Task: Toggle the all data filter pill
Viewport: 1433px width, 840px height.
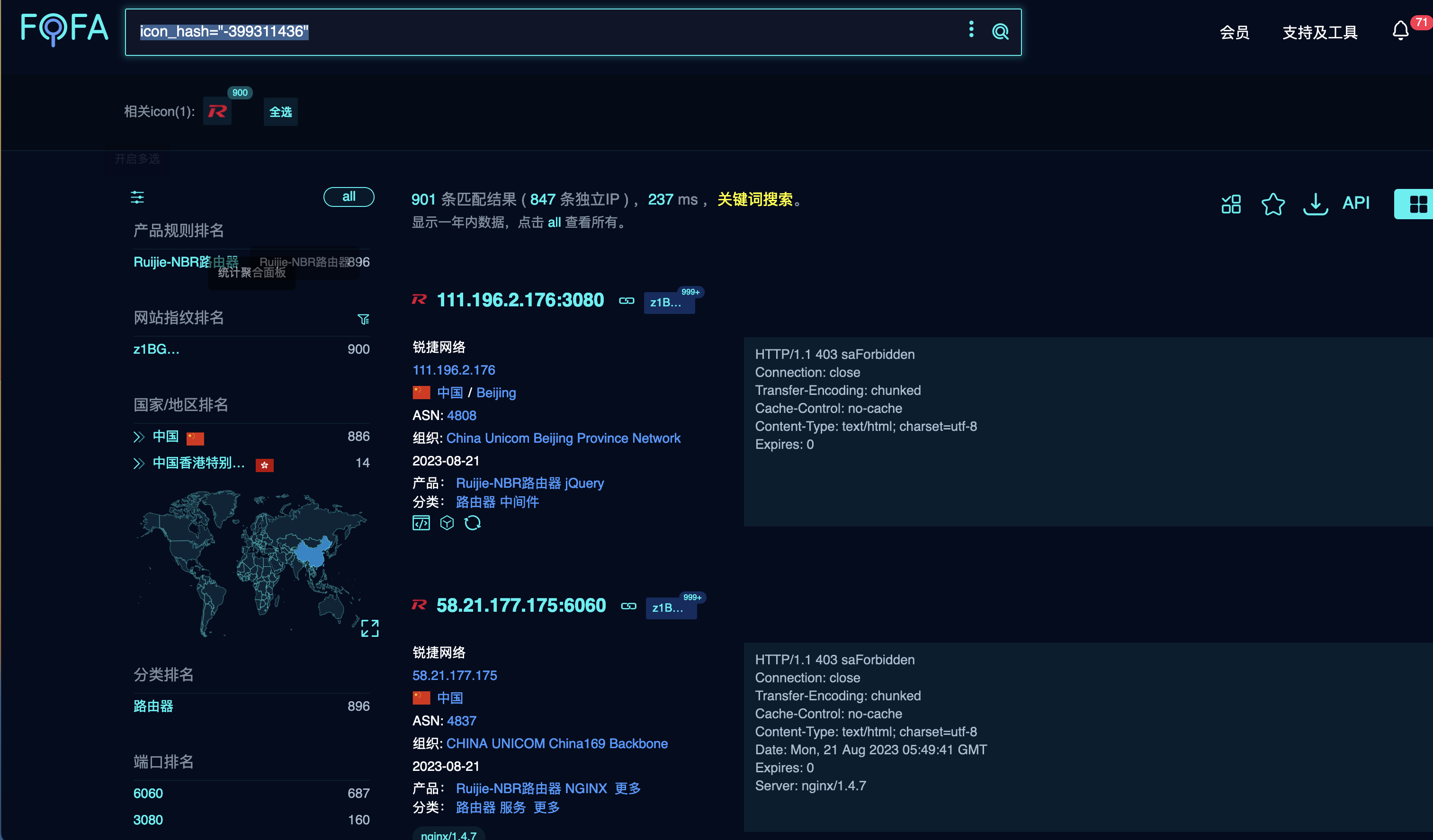Action: tap(349, 197)
